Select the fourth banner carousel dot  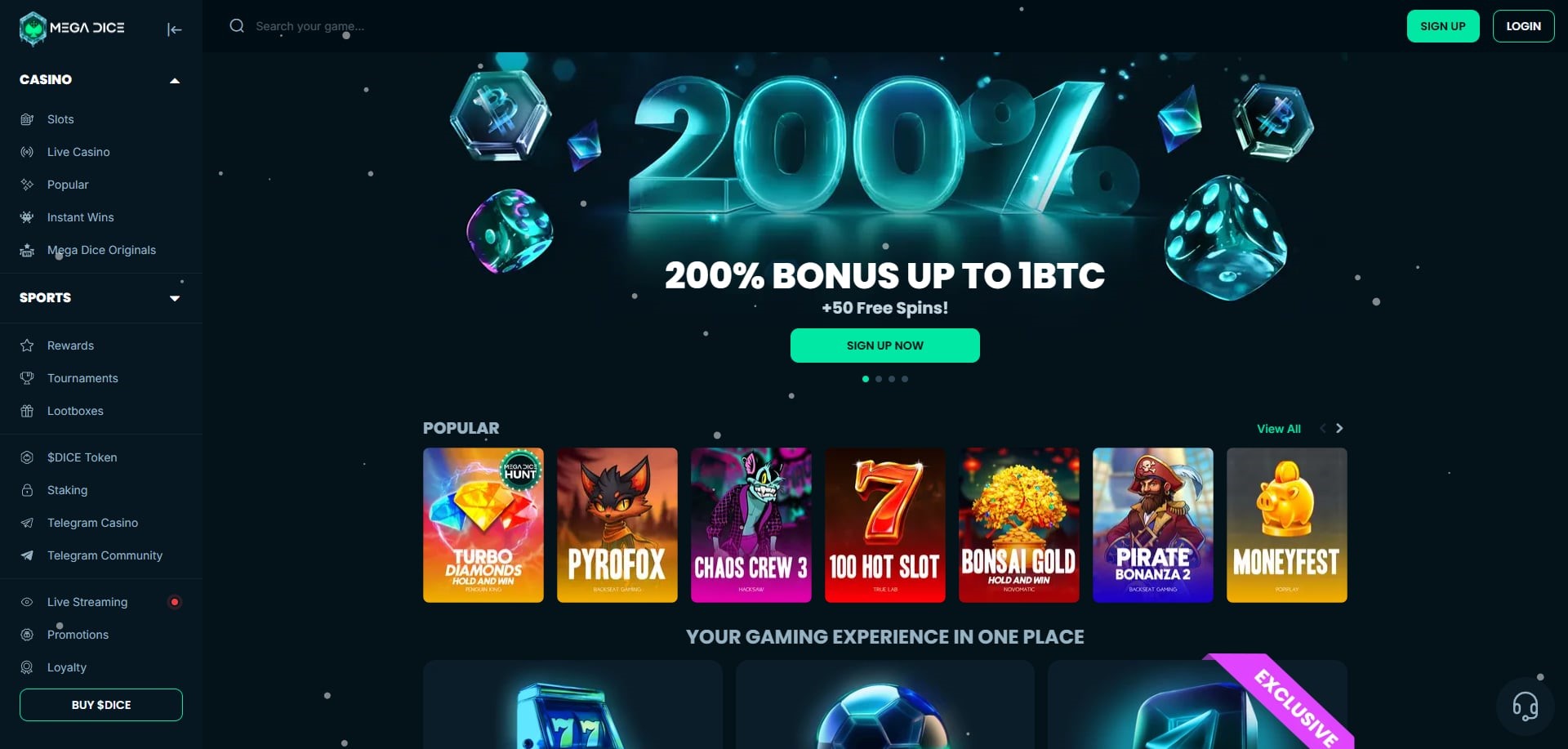pos(905,379)
